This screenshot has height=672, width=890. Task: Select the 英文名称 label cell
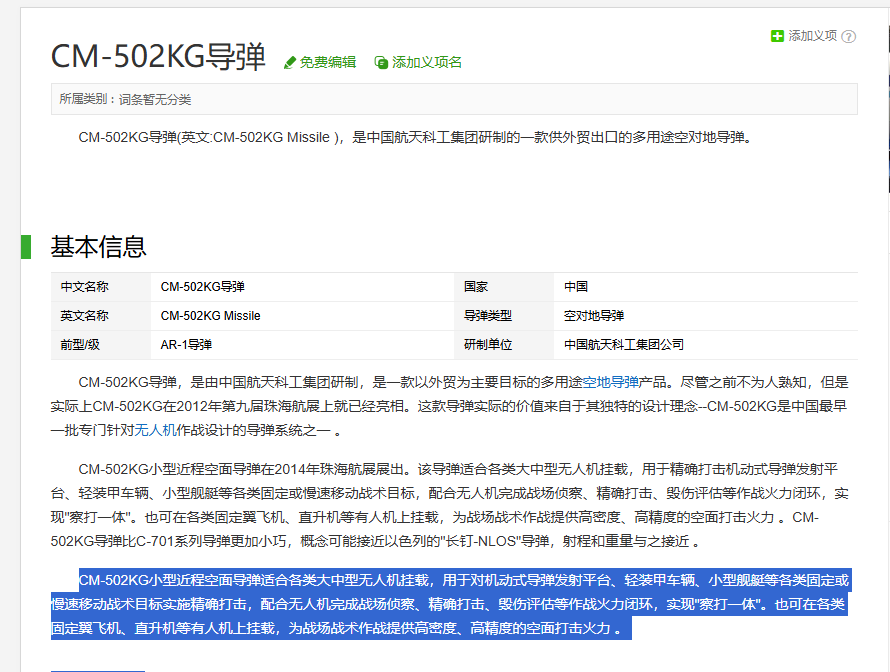coord(101,316)
